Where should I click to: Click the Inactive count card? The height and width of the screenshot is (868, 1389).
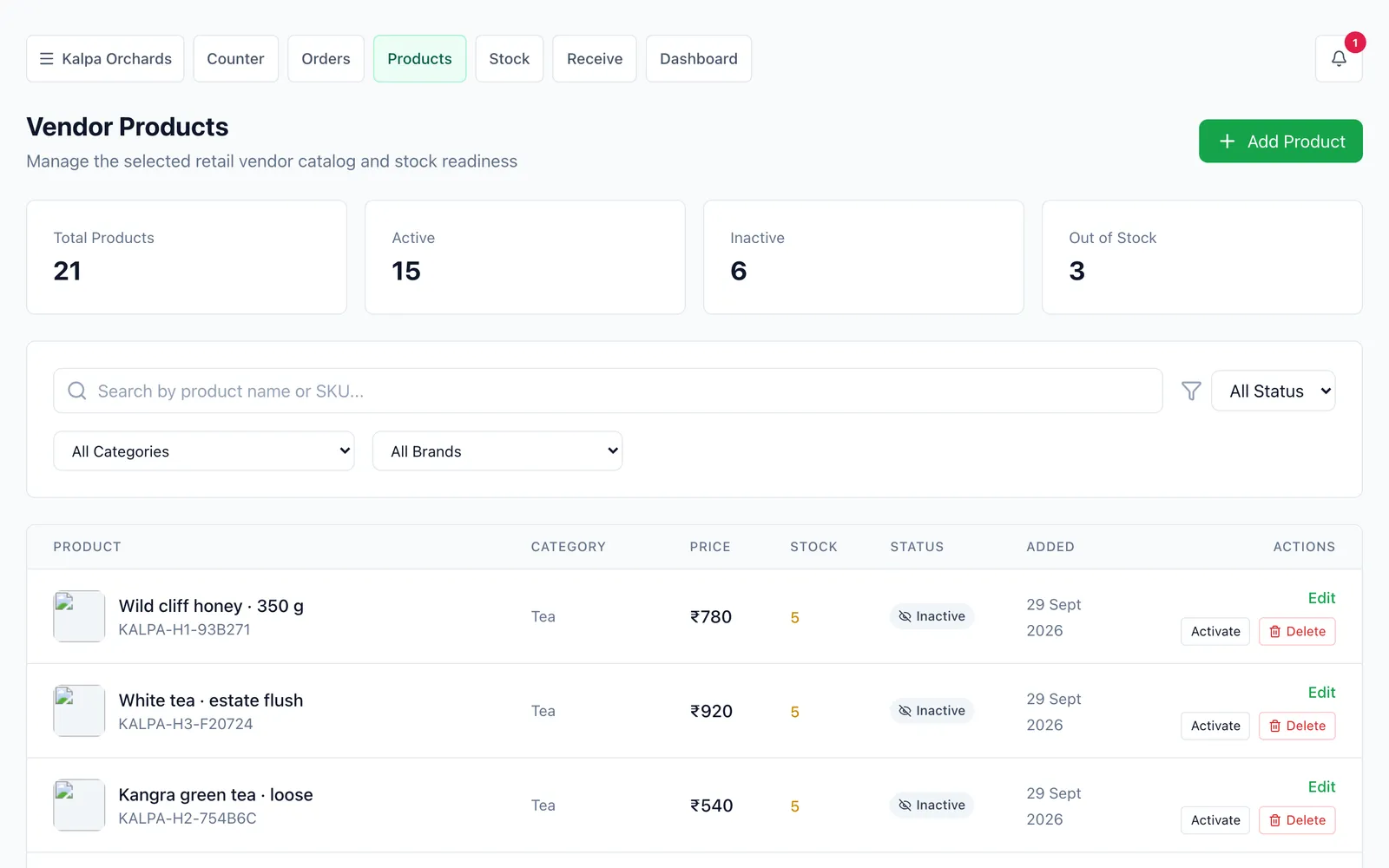pyautogui.click(x=864, y=257)
